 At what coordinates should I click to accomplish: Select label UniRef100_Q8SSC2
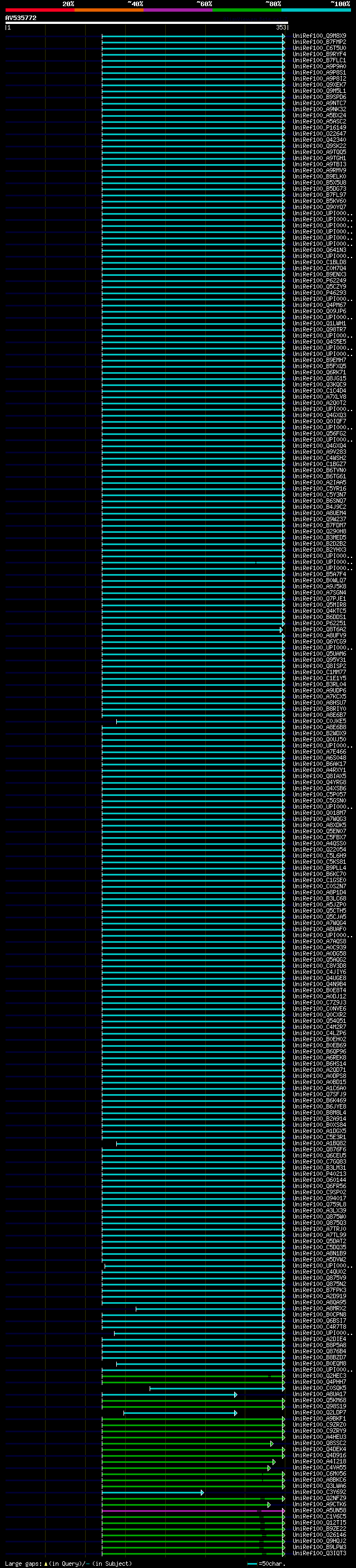(319, 1443)
